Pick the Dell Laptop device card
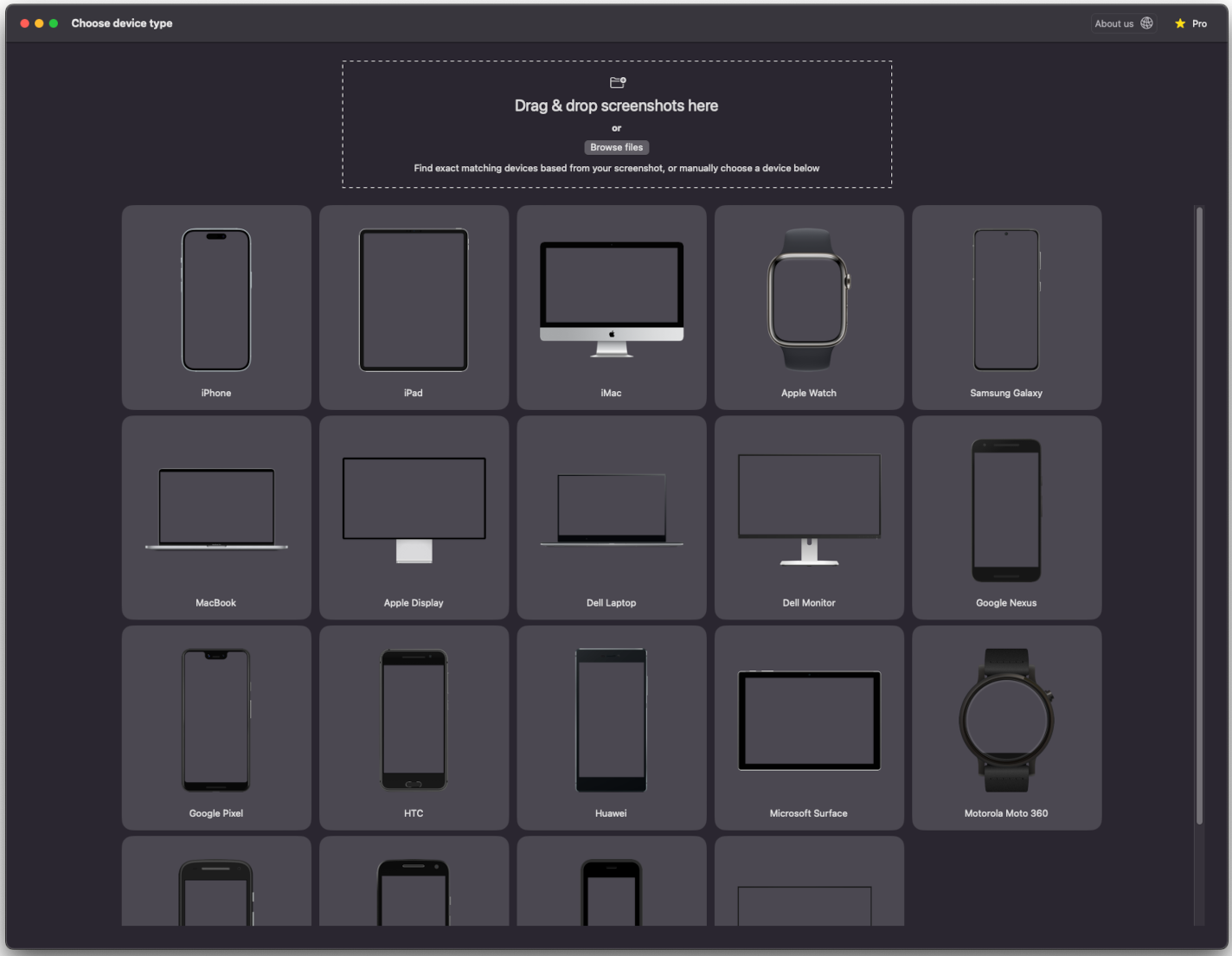 pos(612,517)
